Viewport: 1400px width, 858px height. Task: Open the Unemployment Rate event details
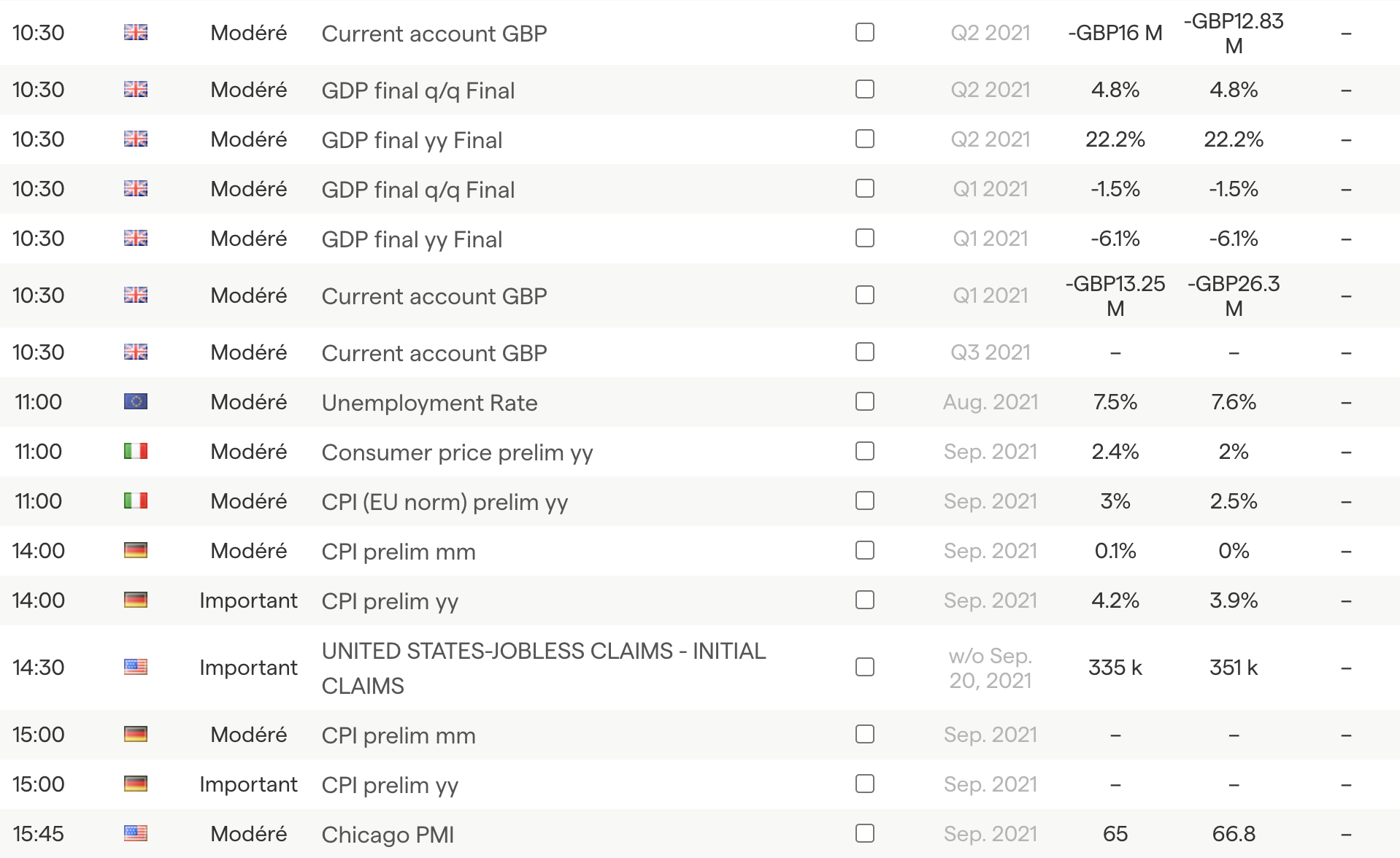pyautogui.click(x=429, y=403)
